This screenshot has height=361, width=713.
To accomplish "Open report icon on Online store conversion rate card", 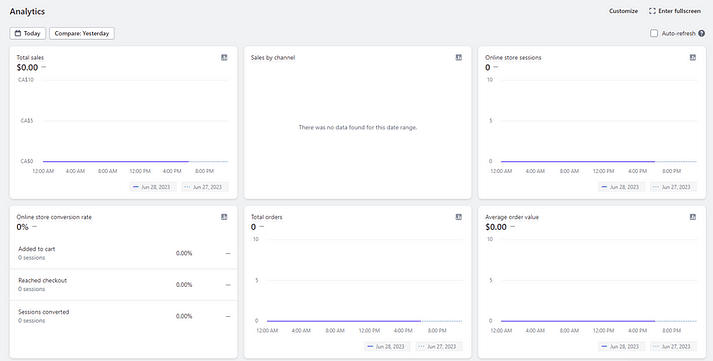I will pyautogui.click(x=224, y=217).
